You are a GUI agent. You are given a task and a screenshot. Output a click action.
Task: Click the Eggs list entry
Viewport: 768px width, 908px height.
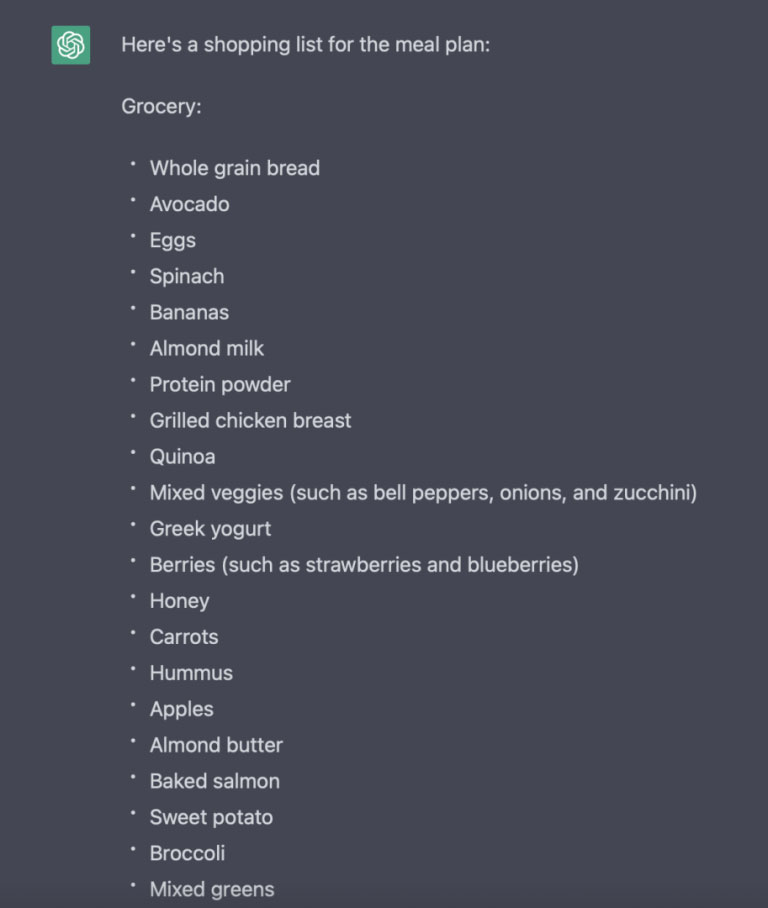pyautogui.click(x=173, y=240)
